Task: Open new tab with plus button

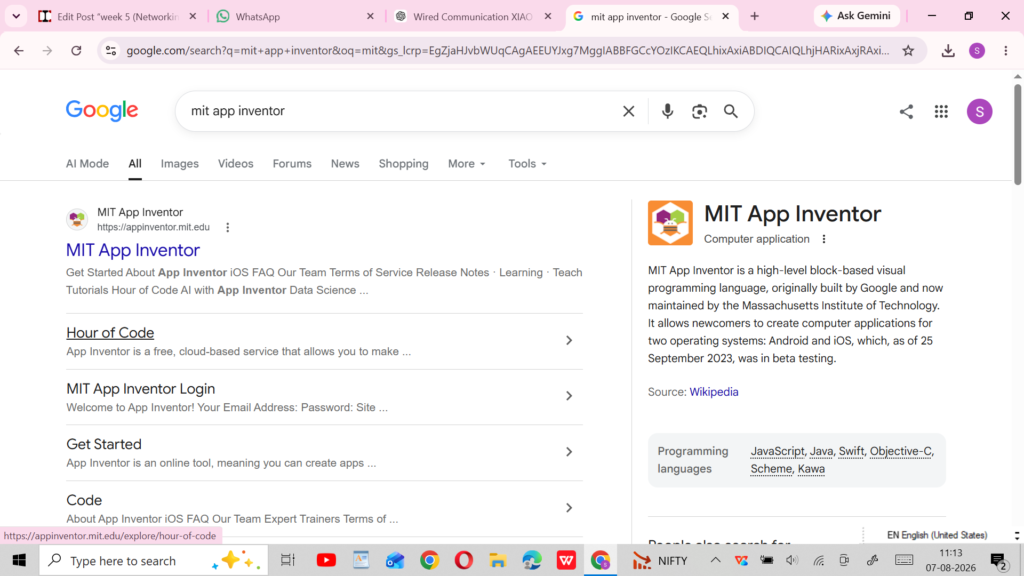Action: pyautogui.click(x=754, y=16)
